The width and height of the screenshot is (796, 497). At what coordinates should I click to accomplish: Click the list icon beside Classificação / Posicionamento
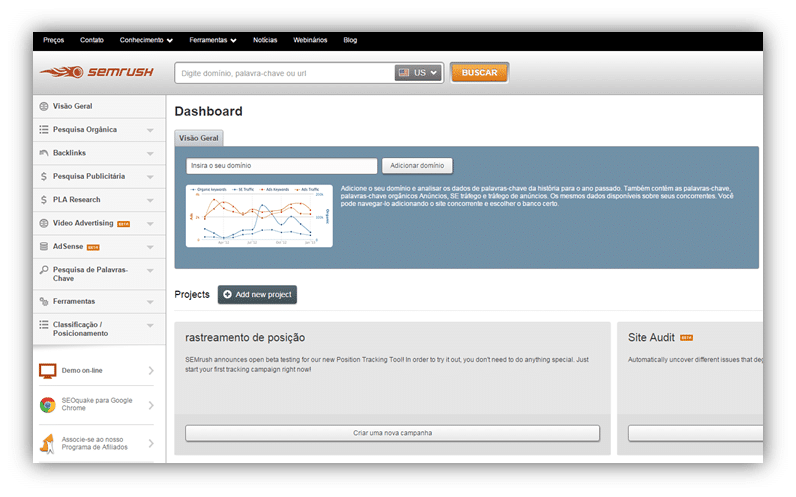44,324
